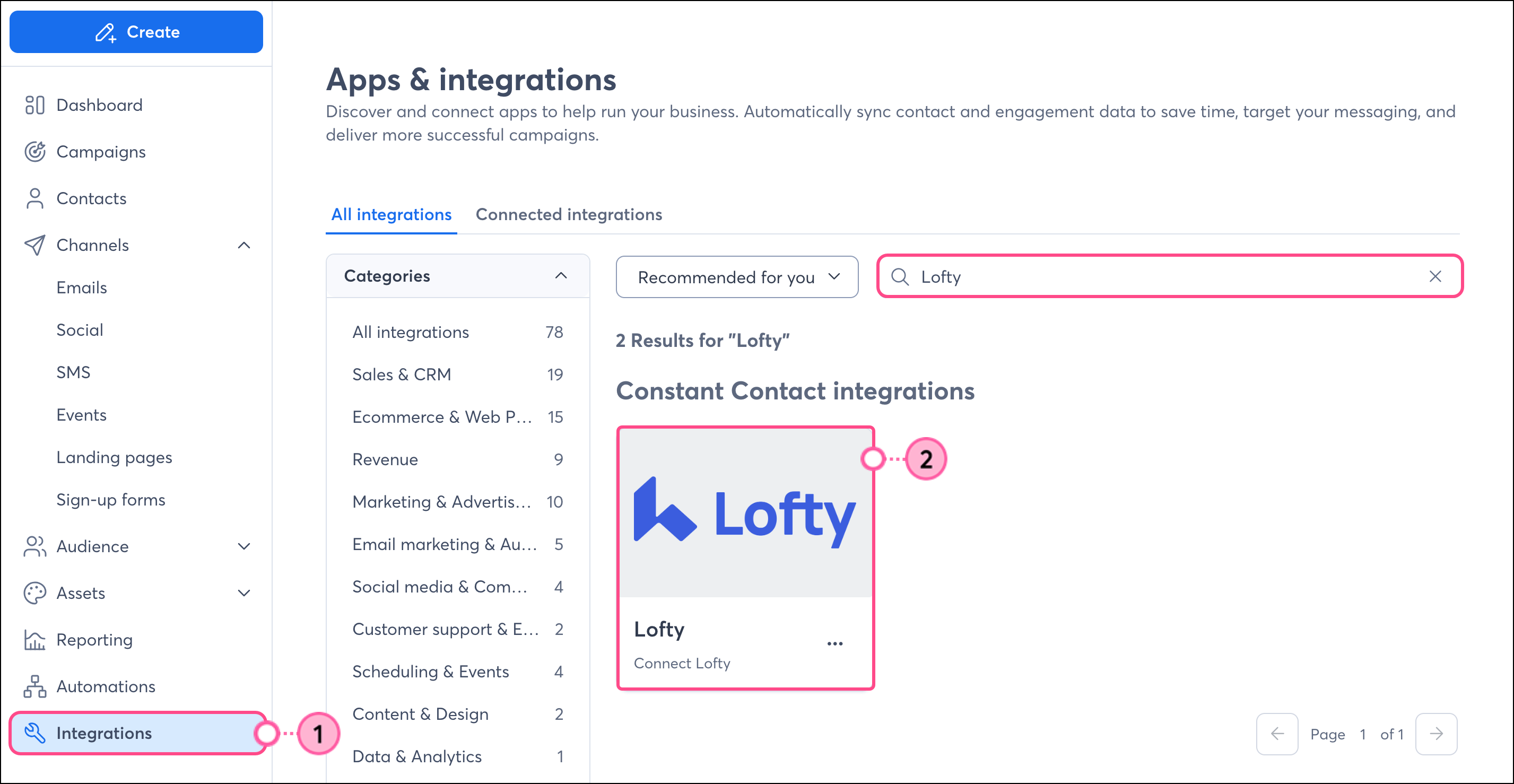The image size is (1514, 784).
Task: Open Campaigns via its target icon
Action: pyautogui.click(x=34, y=152)
